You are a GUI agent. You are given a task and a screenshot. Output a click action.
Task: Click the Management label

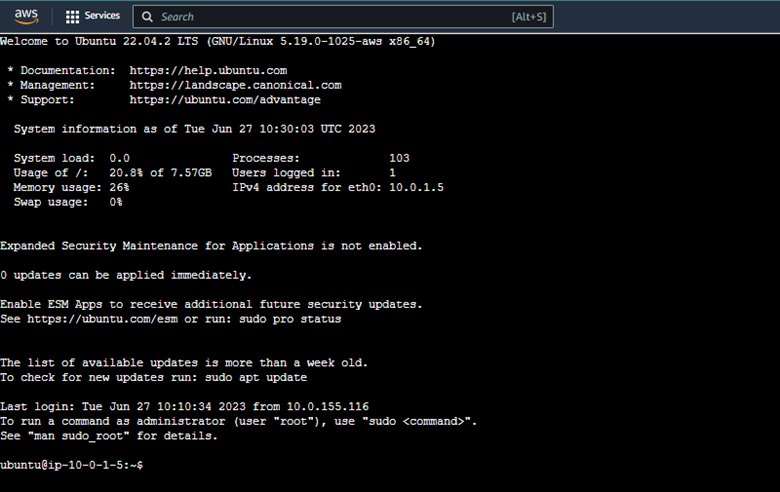[57, 85]
